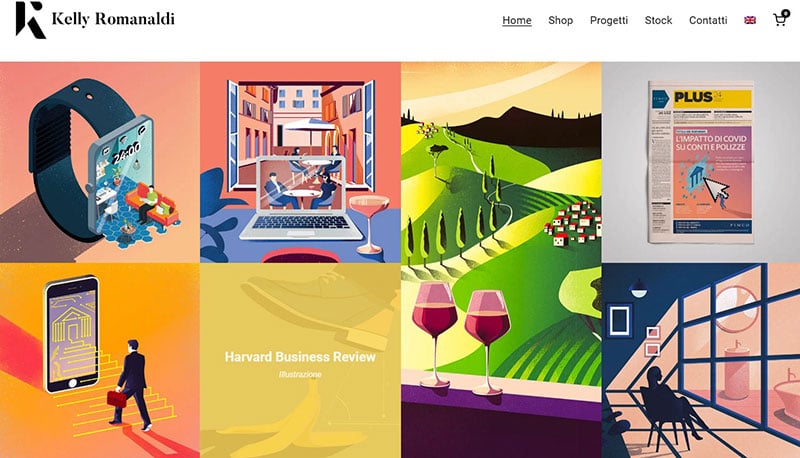Go to the Shop page

[560, 20]
